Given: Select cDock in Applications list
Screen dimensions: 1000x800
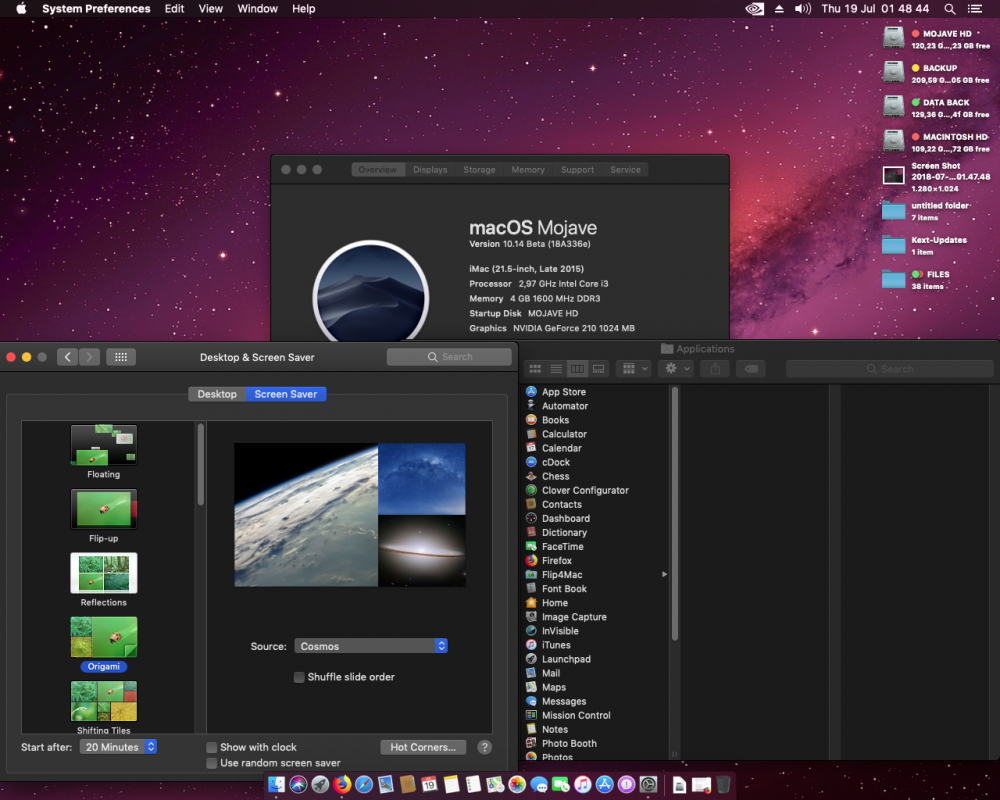Looking at the screenshot, I should (555, 463).
